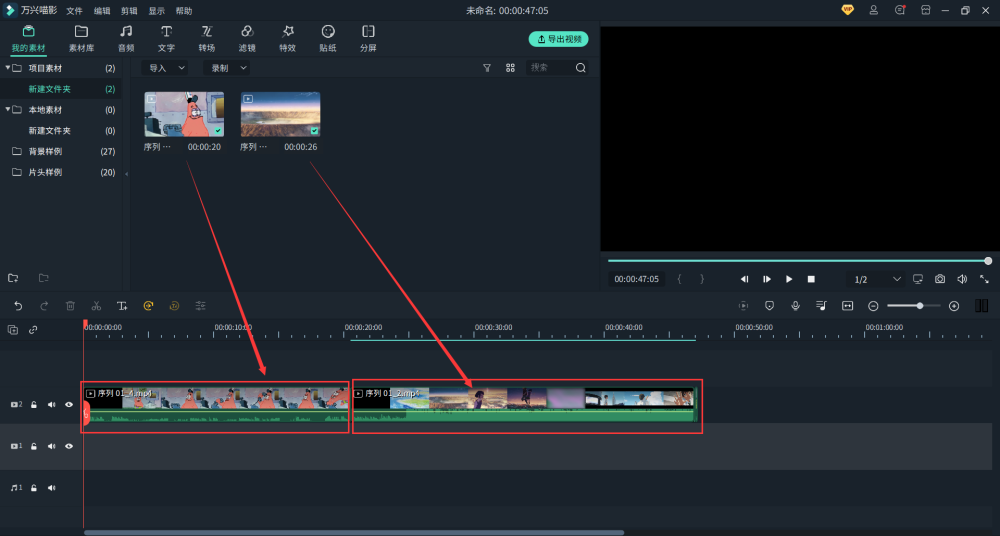Viewport: 1000px width, 536px height.
Task: Open the 编辑 menu
Action: [102, 11]
